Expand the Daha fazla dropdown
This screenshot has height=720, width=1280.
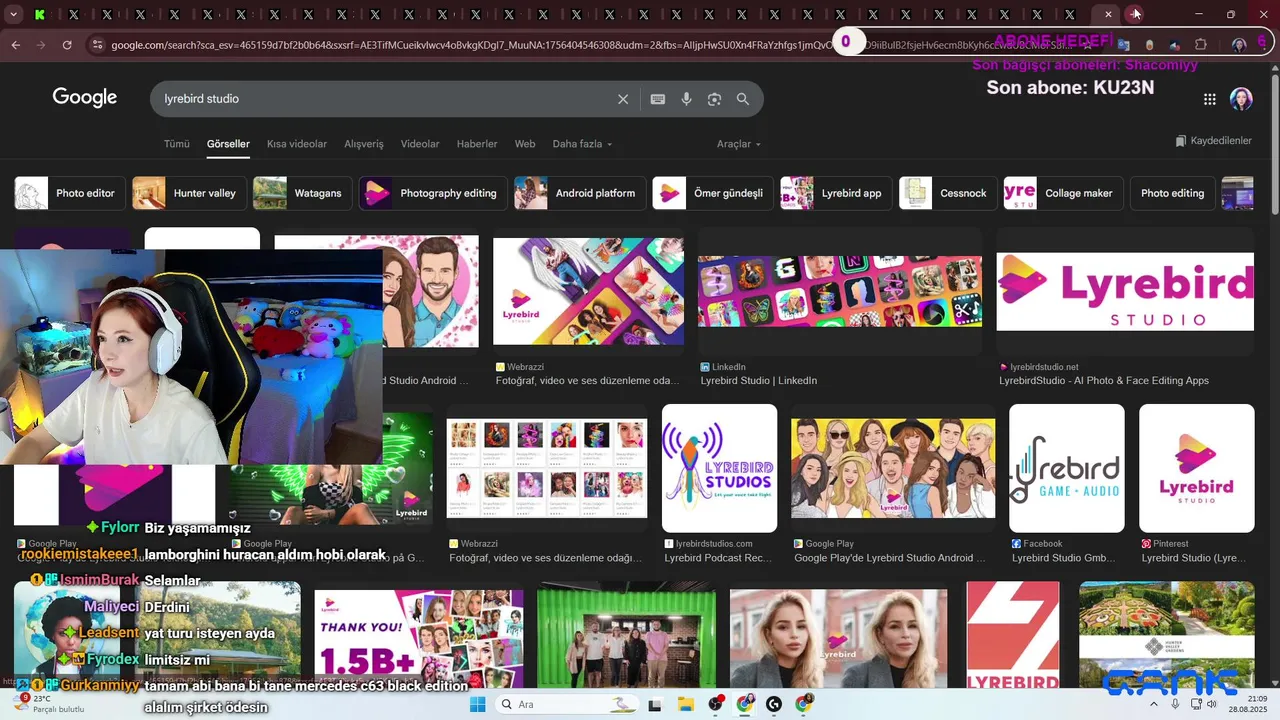(x=582, y=144)
